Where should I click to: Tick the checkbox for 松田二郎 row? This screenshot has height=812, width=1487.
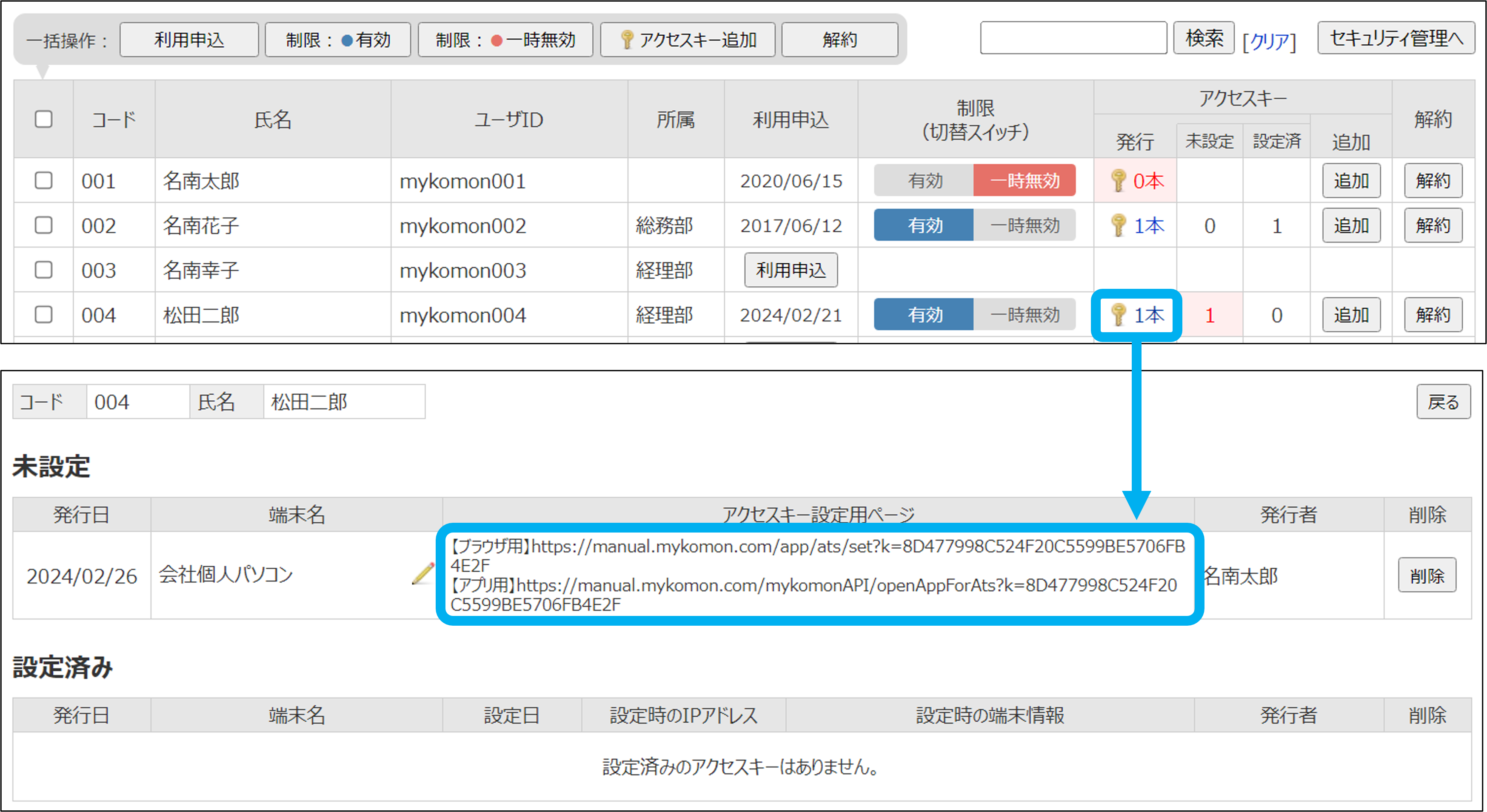(43, 315)
